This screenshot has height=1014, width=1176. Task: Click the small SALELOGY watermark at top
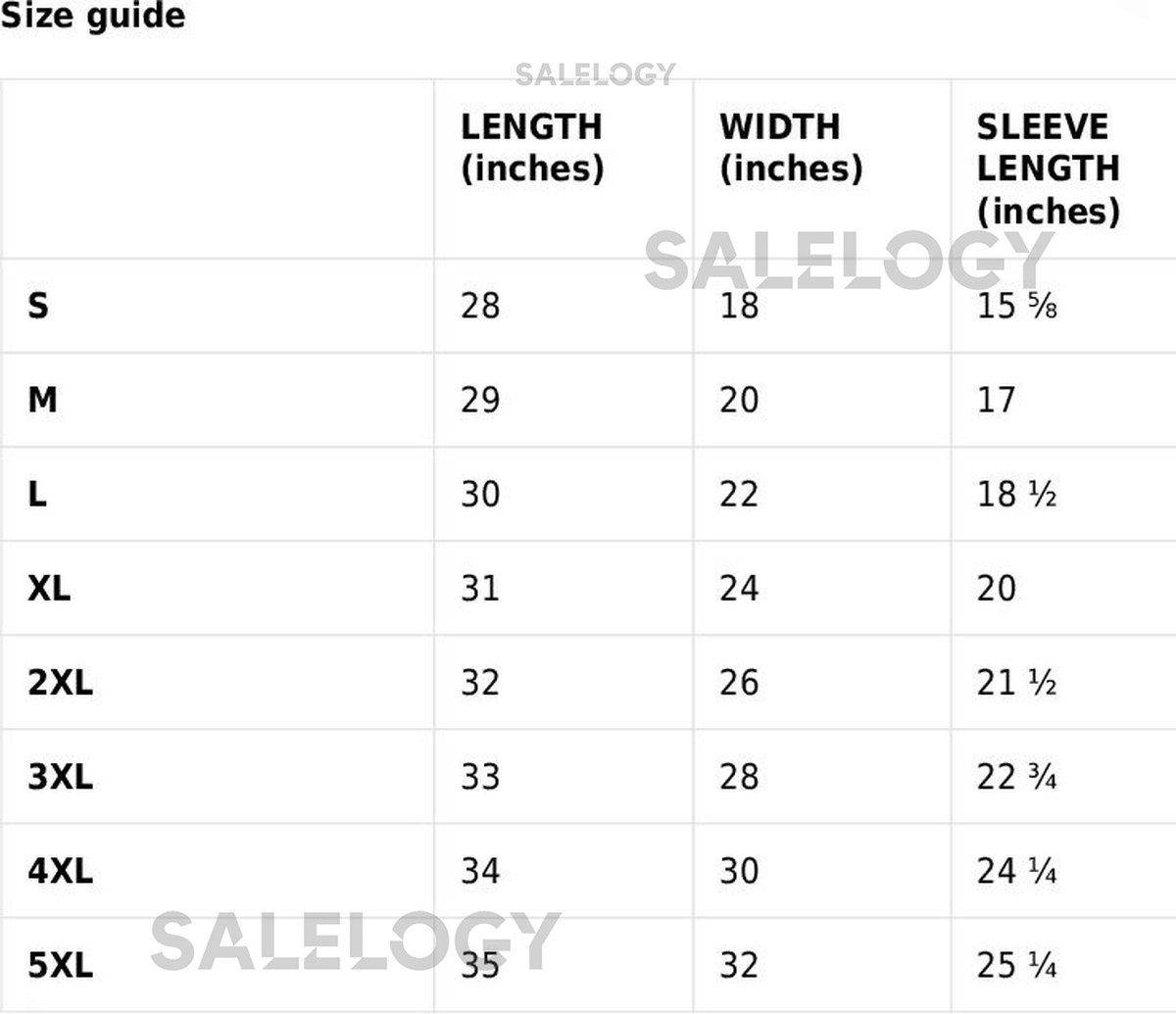595,73
